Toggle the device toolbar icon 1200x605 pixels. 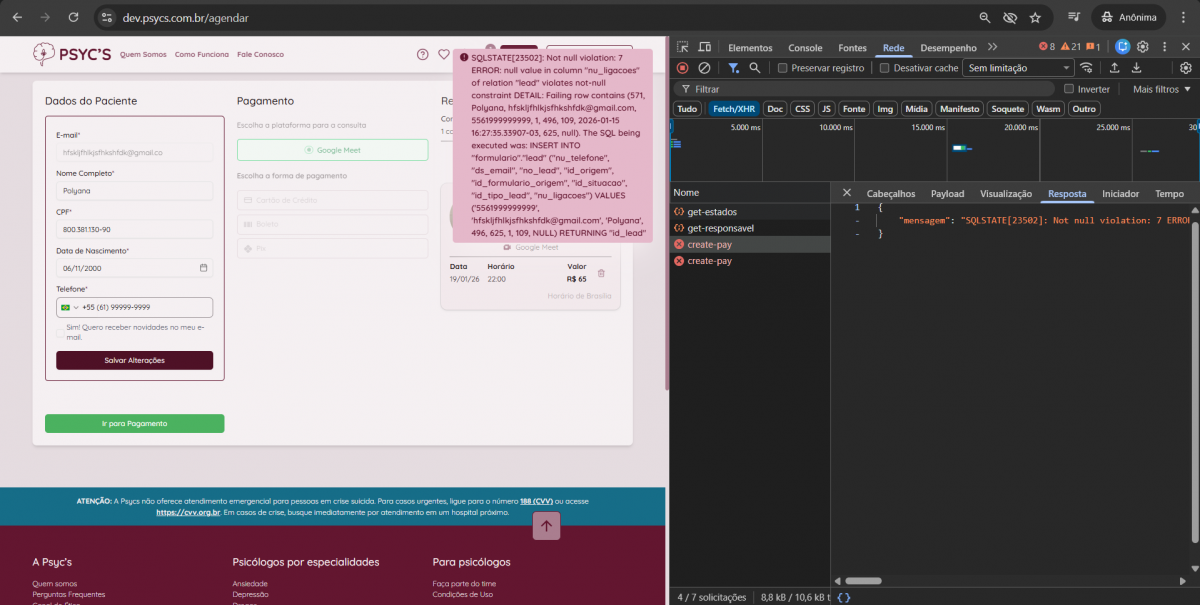(705, 47)
